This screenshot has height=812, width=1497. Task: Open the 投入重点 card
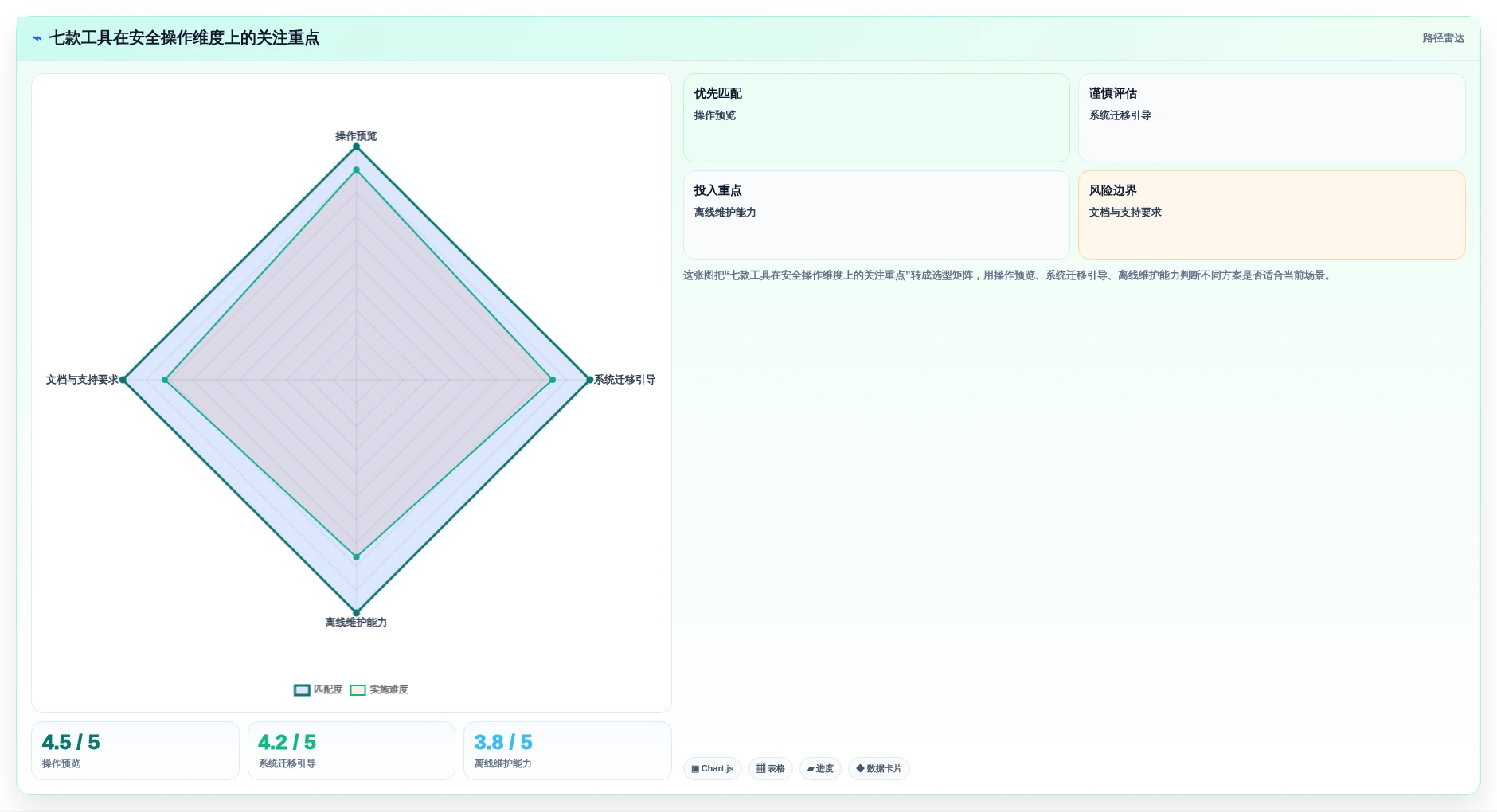click(876, 215)
